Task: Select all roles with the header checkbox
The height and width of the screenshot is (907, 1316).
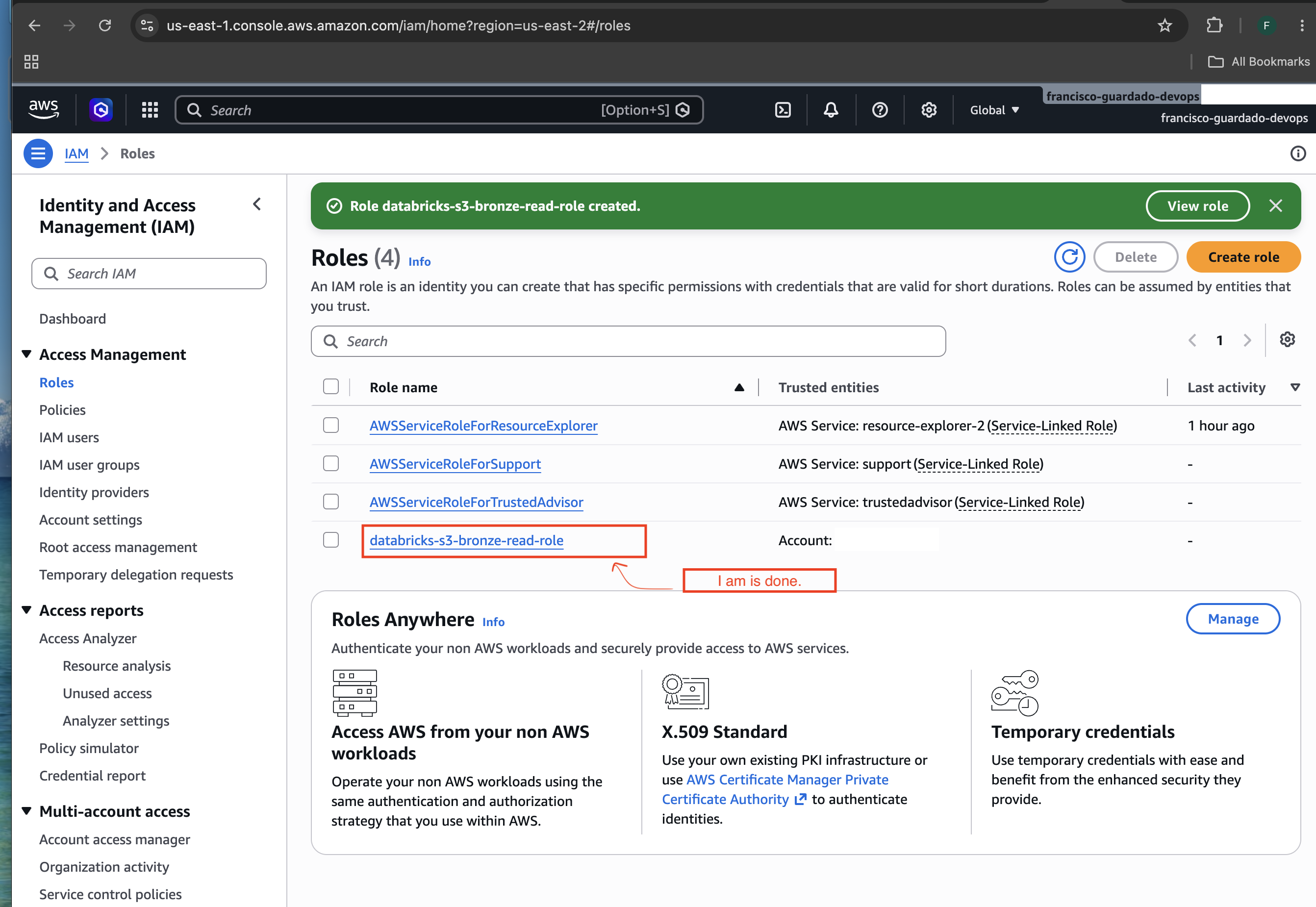Action: pos(330,386)
